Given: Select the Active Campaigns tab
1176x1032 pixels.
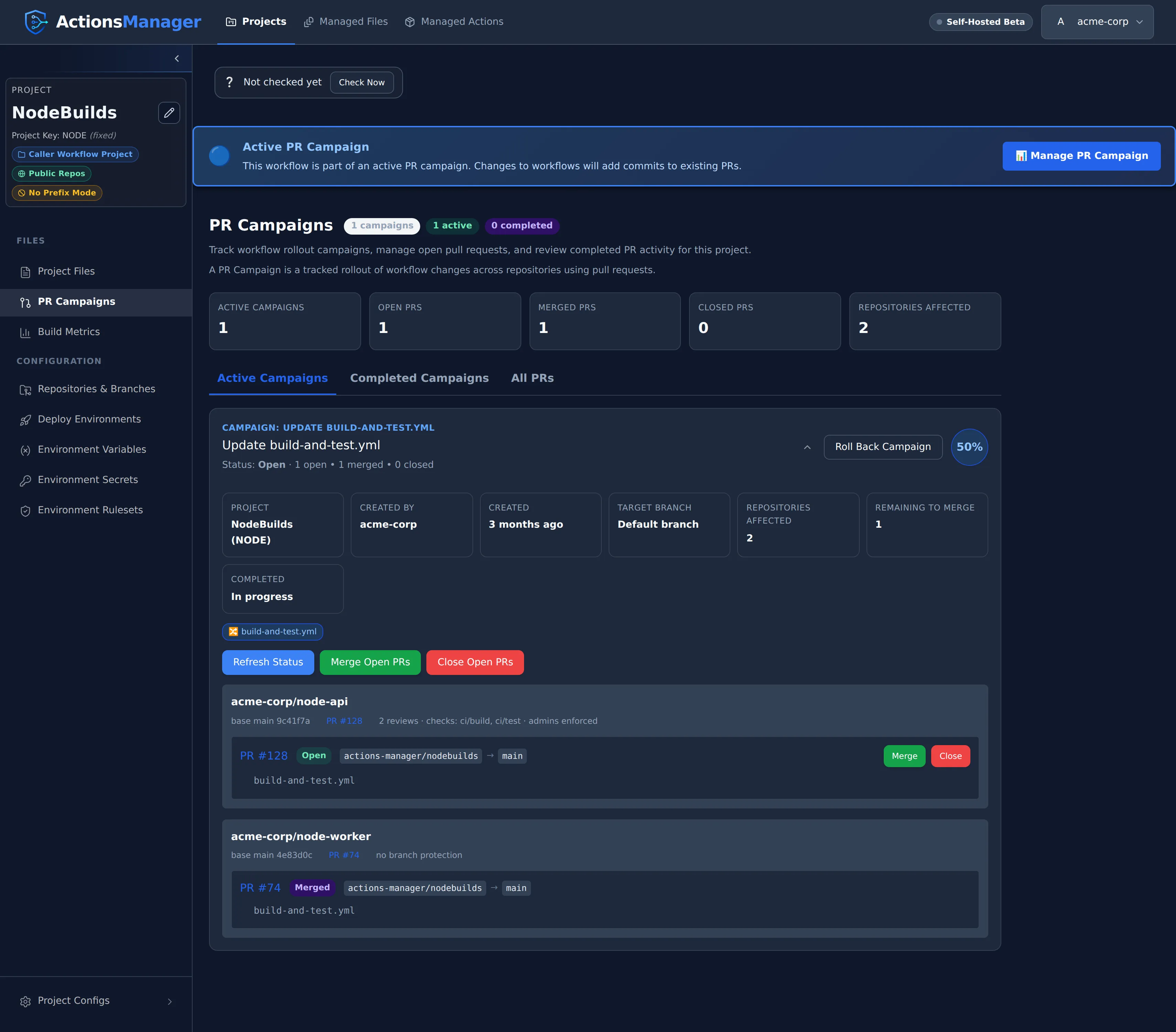Looking at the screenshot, I should pyautogui.click(x=272, y=378).
